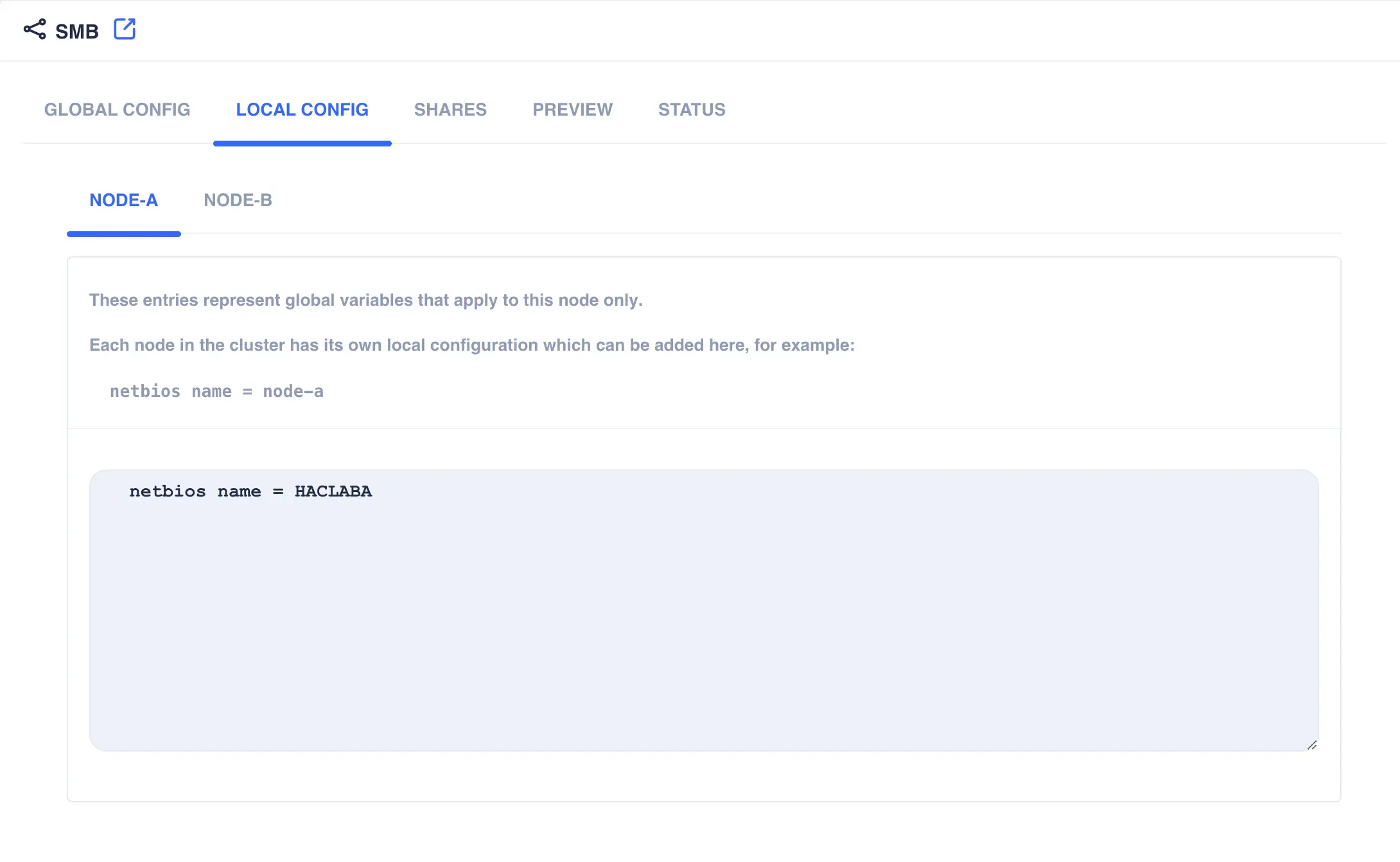
Task: Click the cluster configuration explanation text
Action: pyautogui.click(x=471, y=345)
